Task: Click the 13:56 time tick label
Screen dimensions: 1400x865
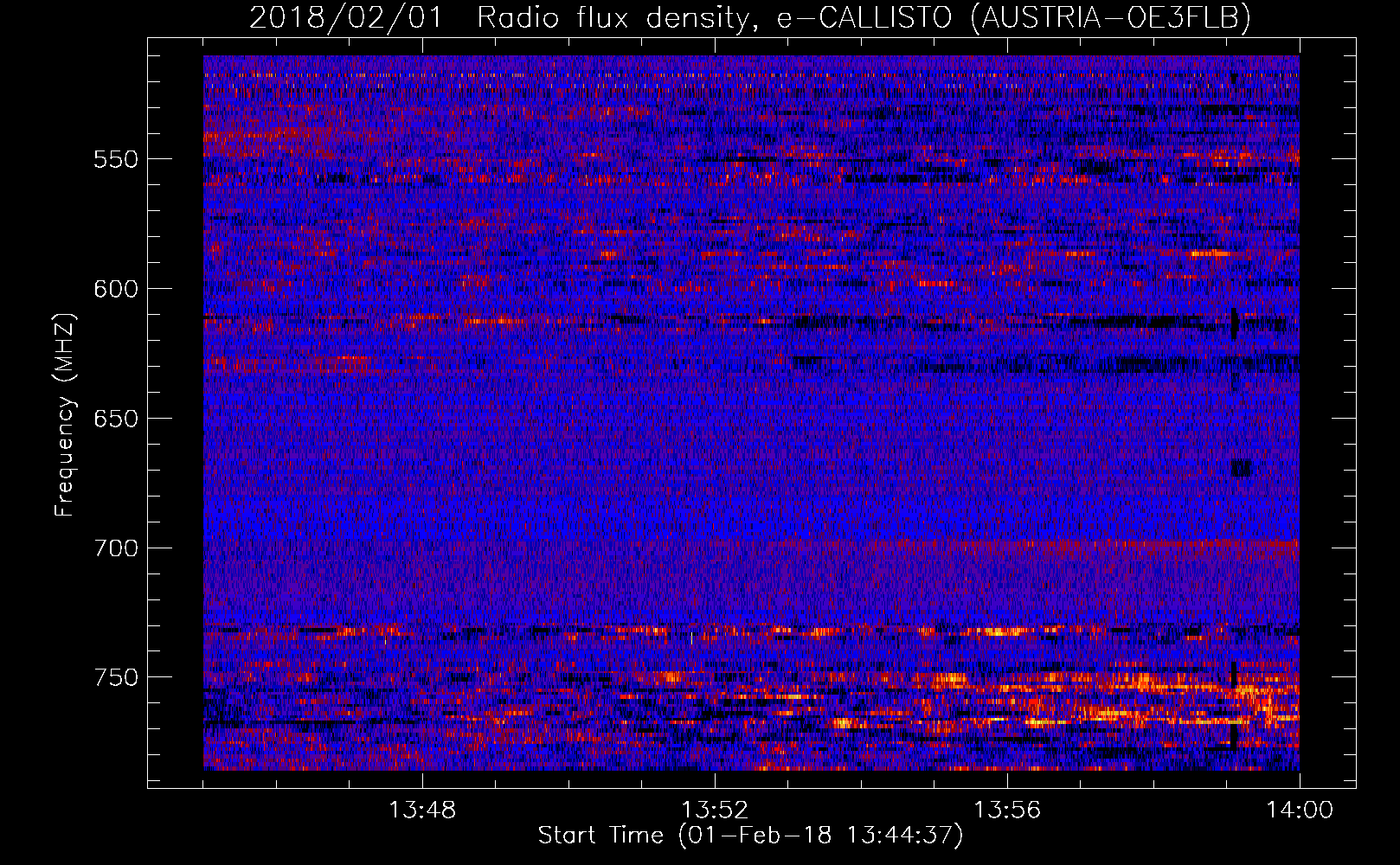Action: coord(1007,811)
